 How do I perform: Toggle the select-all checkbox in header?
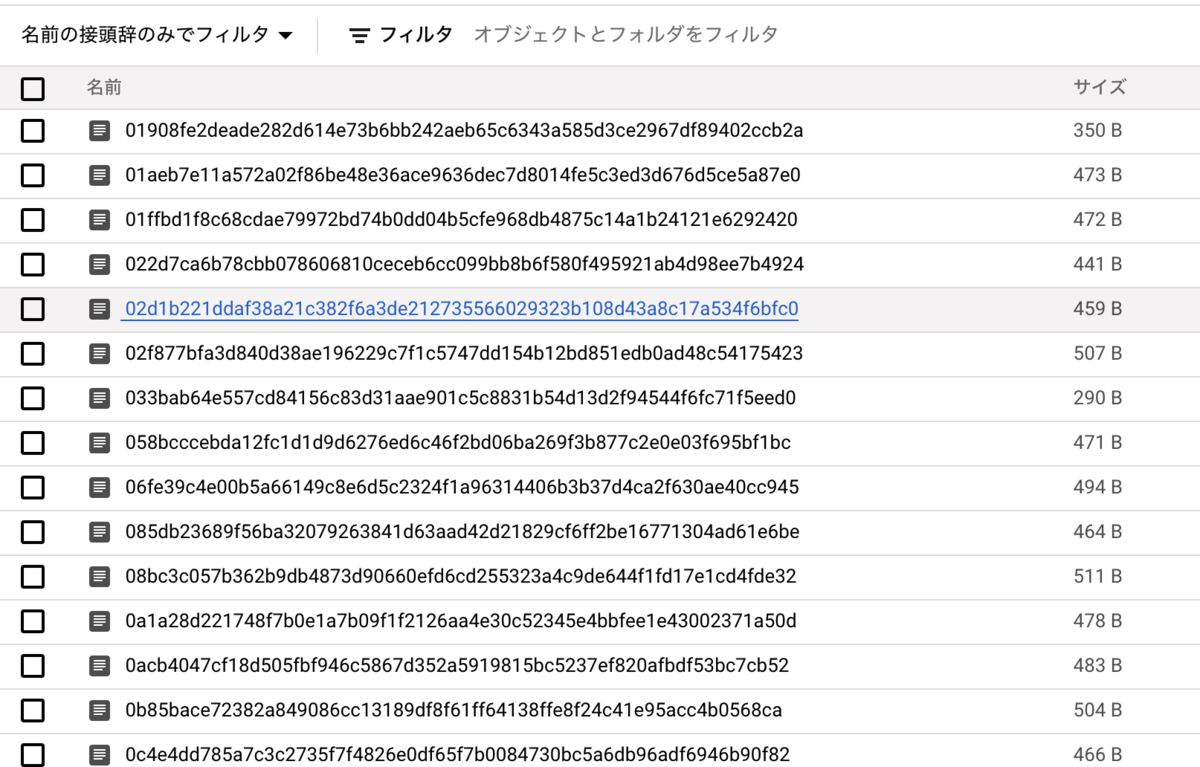tap(33, 89)
